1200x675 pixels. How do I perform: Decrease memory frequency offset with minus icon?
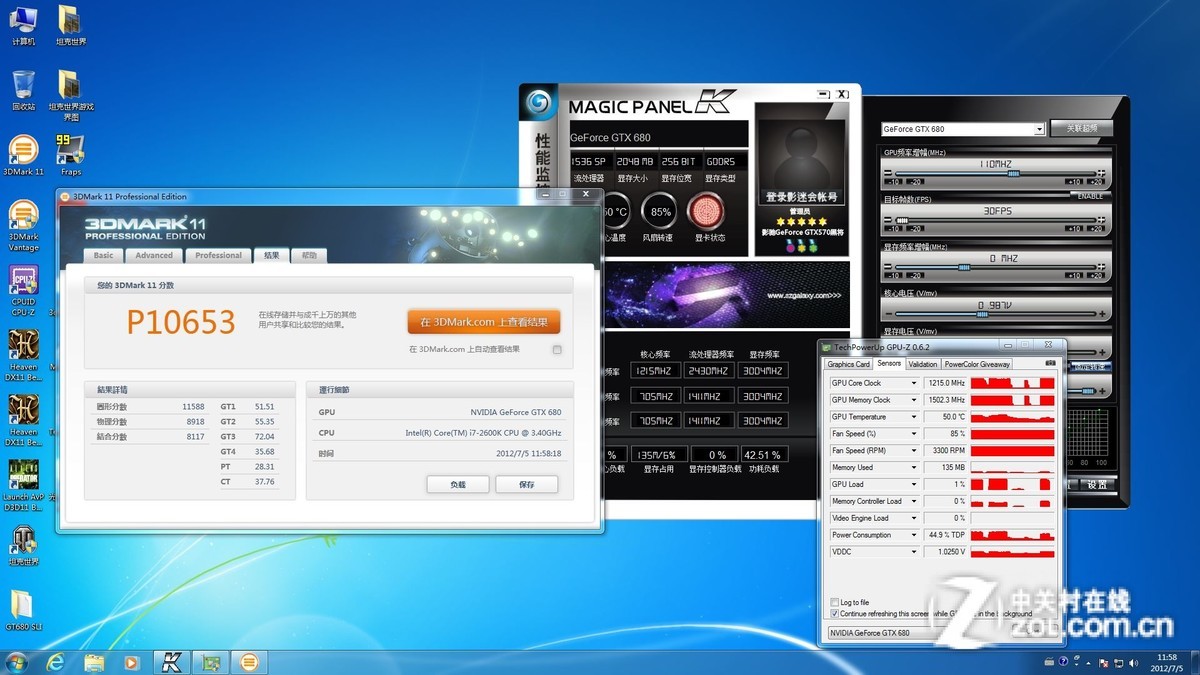(888, 267)
